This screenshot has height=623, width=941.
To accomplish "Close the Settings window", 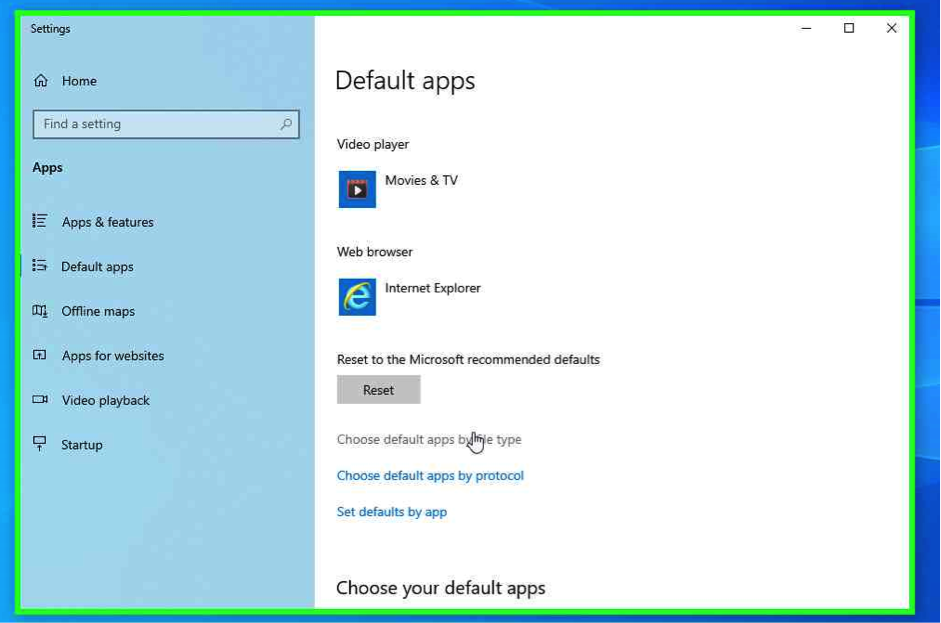I will coord(891,28).
